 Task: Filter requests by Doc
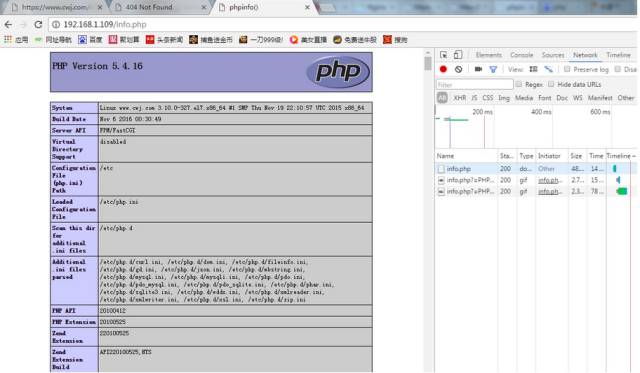coord(562,98)
